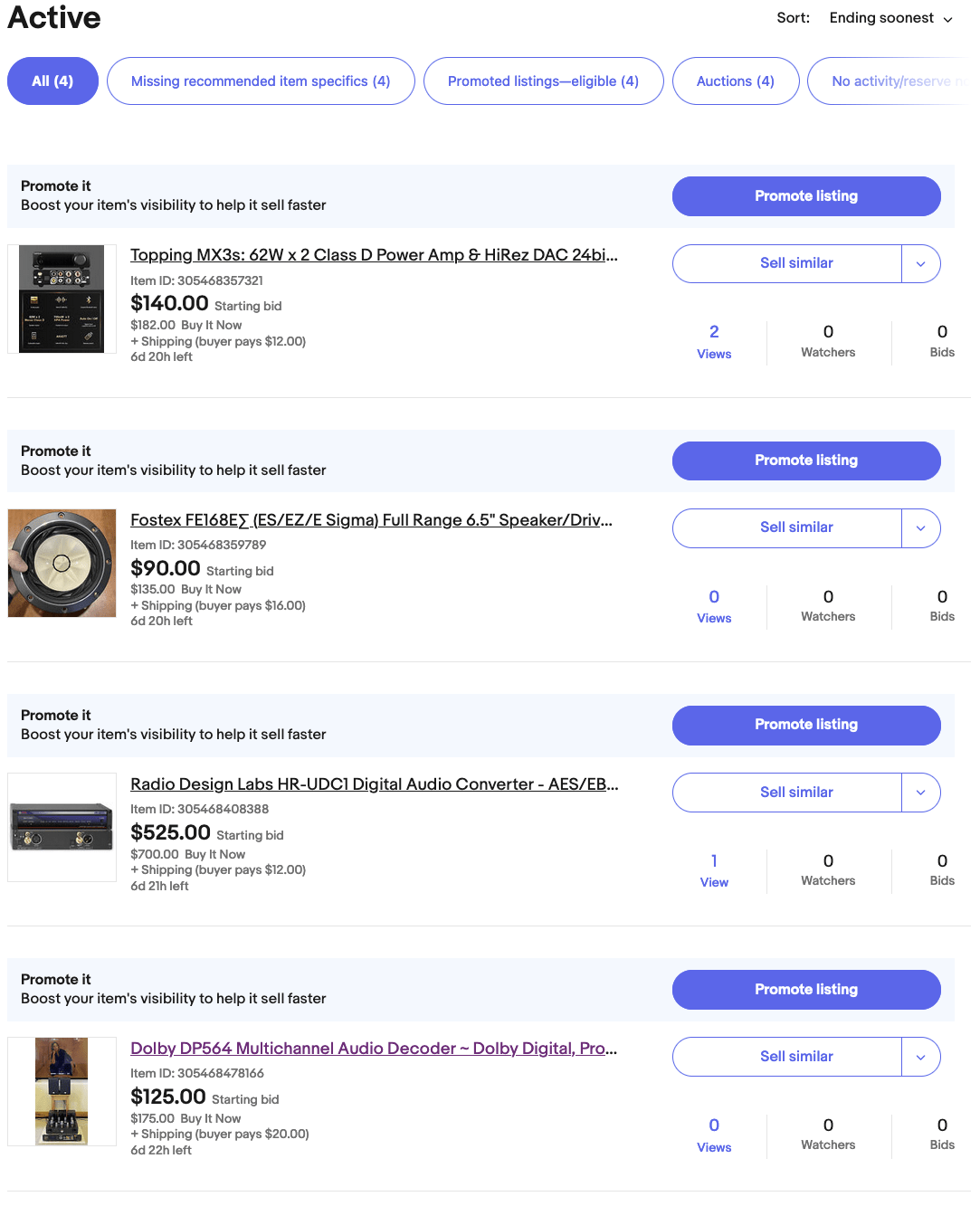Select the No activity/reserve filter pill
Image resolution: width=980 pixels, height=1206 pixels.
(x=891, y=81)
